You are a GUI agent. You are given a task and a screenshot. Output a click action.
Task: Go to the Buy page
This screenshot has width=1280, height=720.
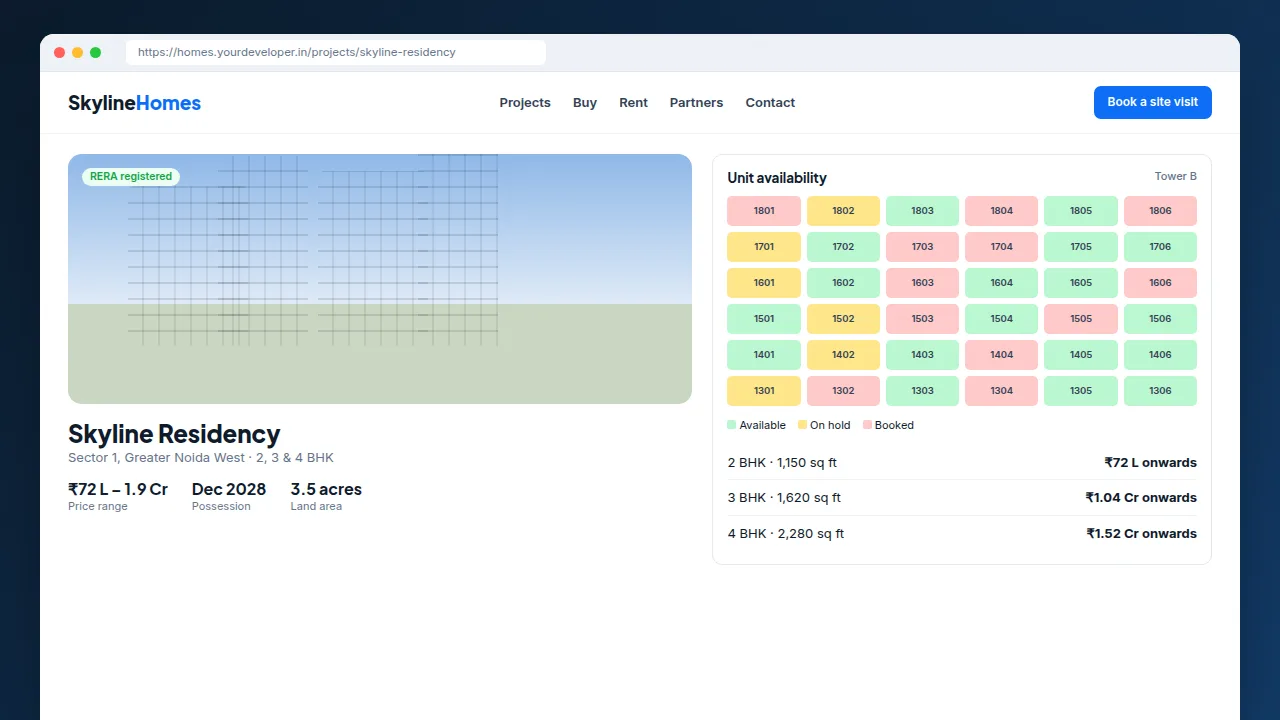click(x=585, y=103)
